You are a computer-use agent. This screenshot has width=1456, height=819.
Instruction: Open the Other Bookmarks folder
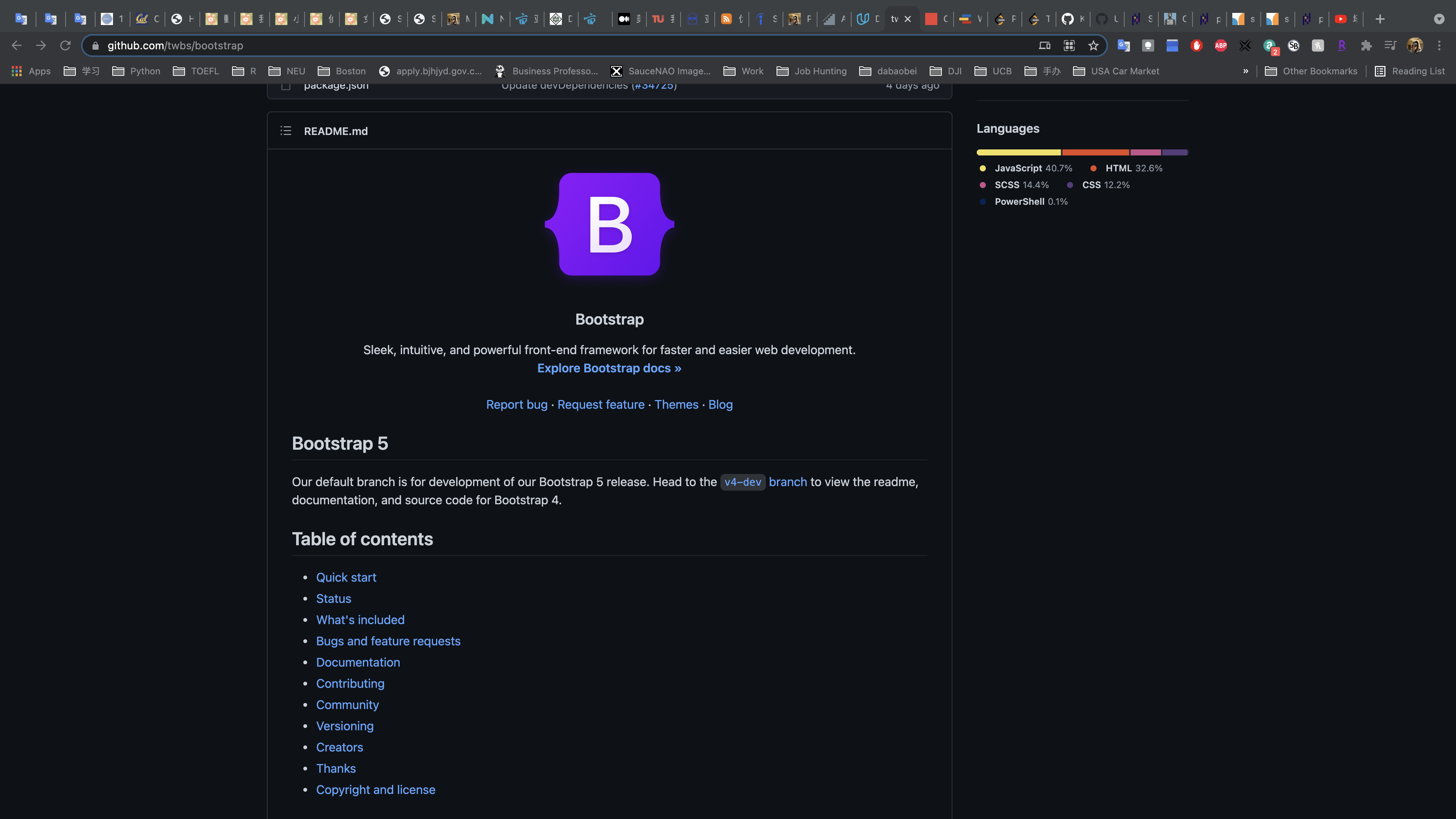[1311, 71]
